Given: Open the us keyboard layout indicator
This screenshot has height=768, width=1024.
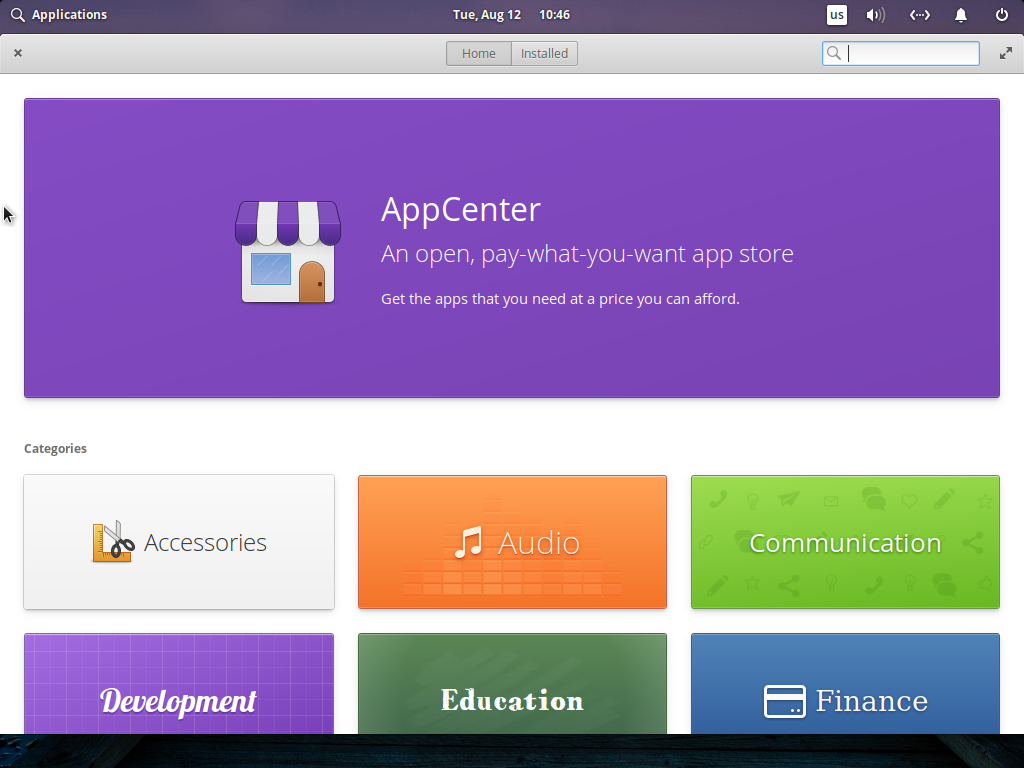Looking at the screenshot, I should [x=837, y=15].
